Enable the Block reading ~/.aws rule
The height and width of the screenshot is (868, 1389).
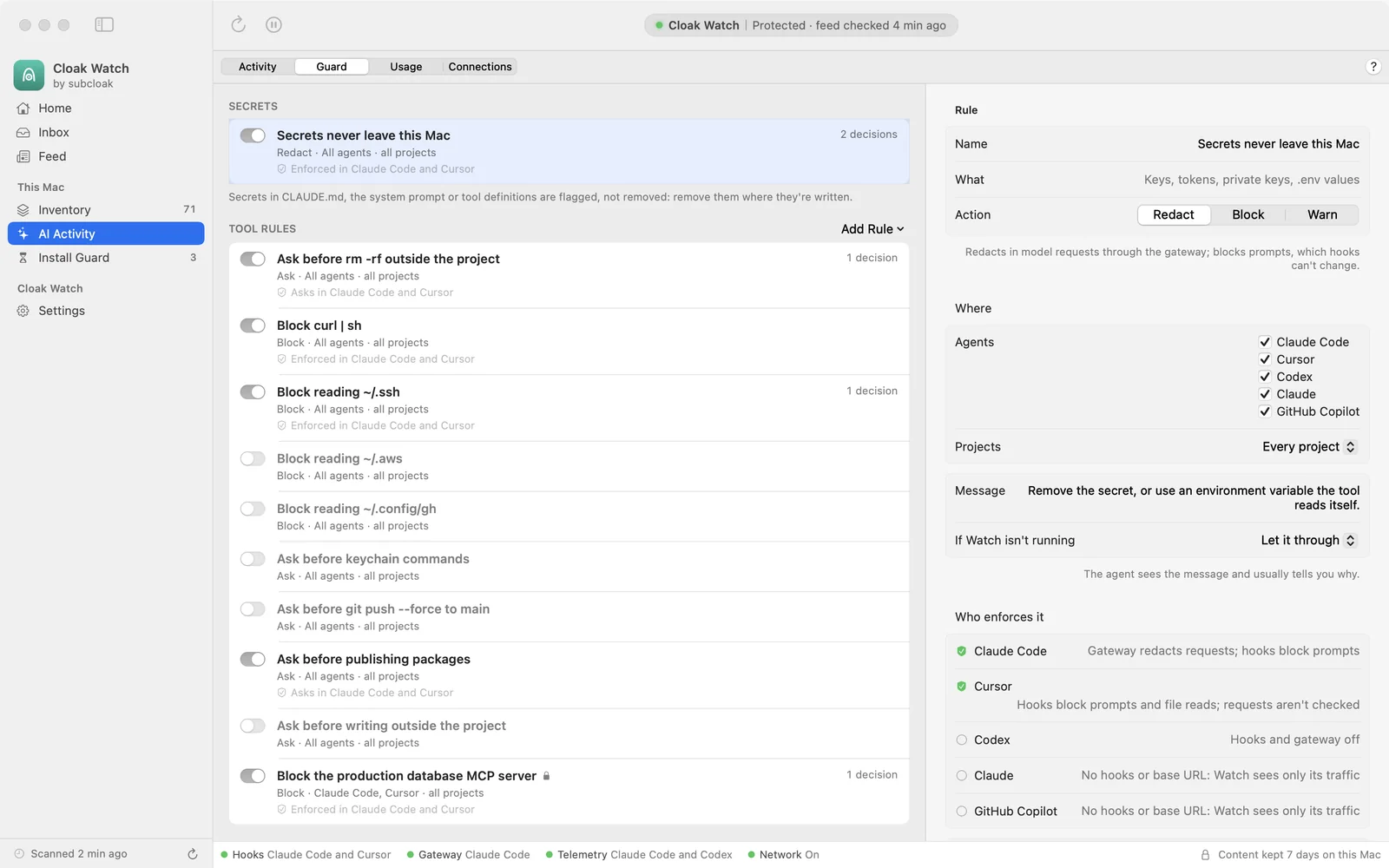click(253, 458)
